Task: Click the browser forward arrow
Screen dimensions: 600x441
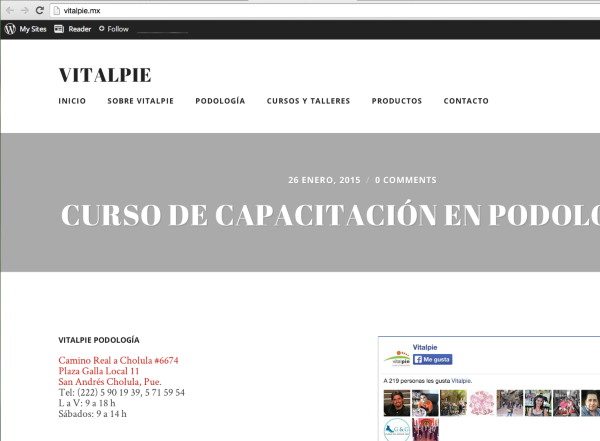Action: click(24, 10)
